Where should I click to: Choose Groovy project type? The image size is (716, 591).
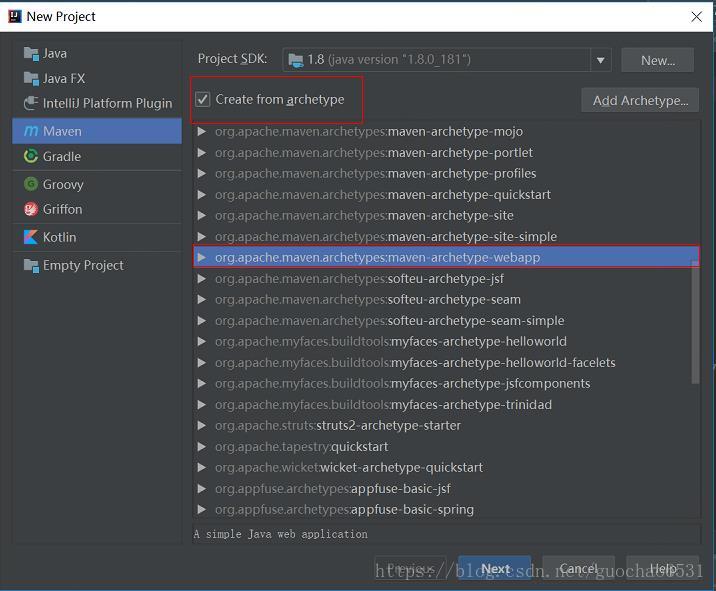[x=97, y=184]
